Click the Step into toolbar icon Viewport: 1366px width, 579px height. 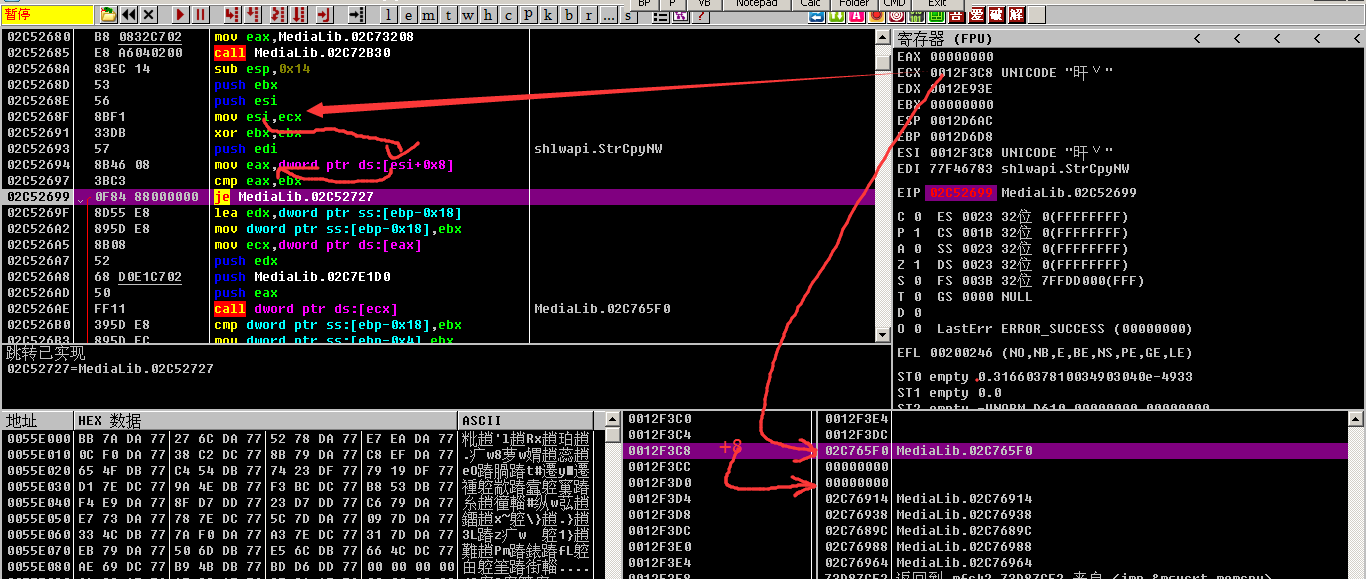point(232,15)
